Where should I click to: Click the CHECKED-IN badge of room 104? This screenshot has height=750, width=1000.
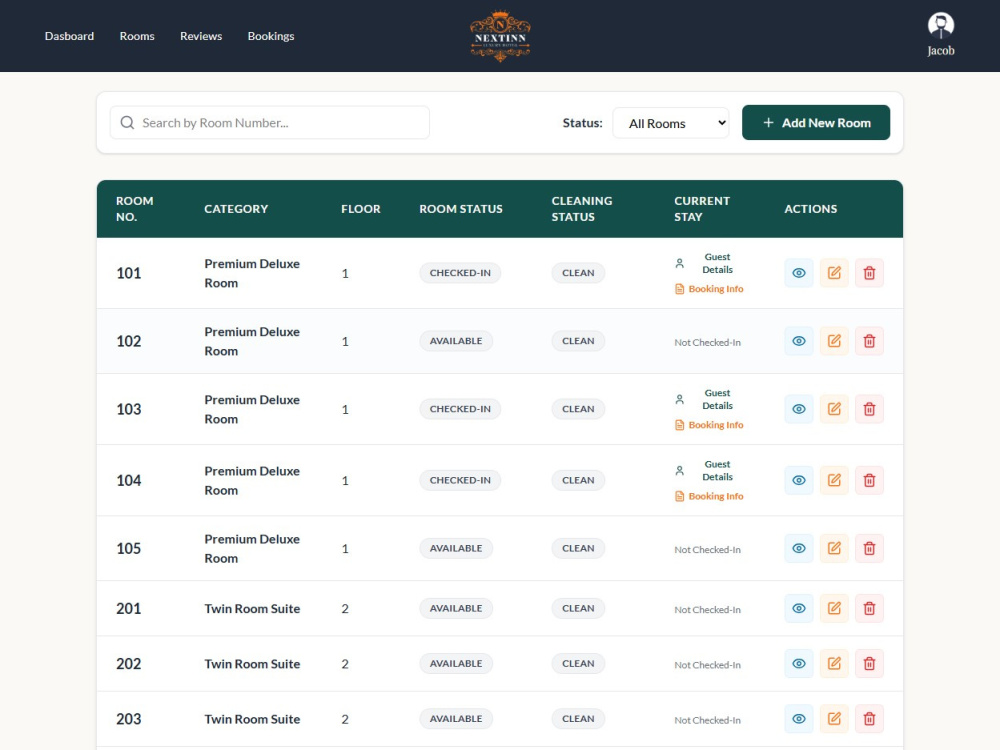[460, 480]
